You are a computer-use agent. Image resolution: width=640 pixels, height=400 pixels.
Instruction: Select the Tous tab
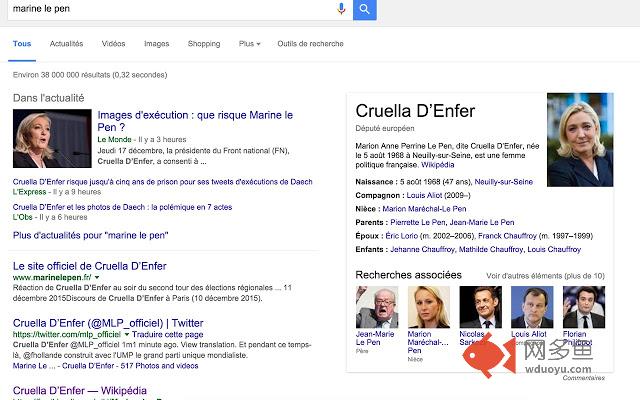click(22, 44)
